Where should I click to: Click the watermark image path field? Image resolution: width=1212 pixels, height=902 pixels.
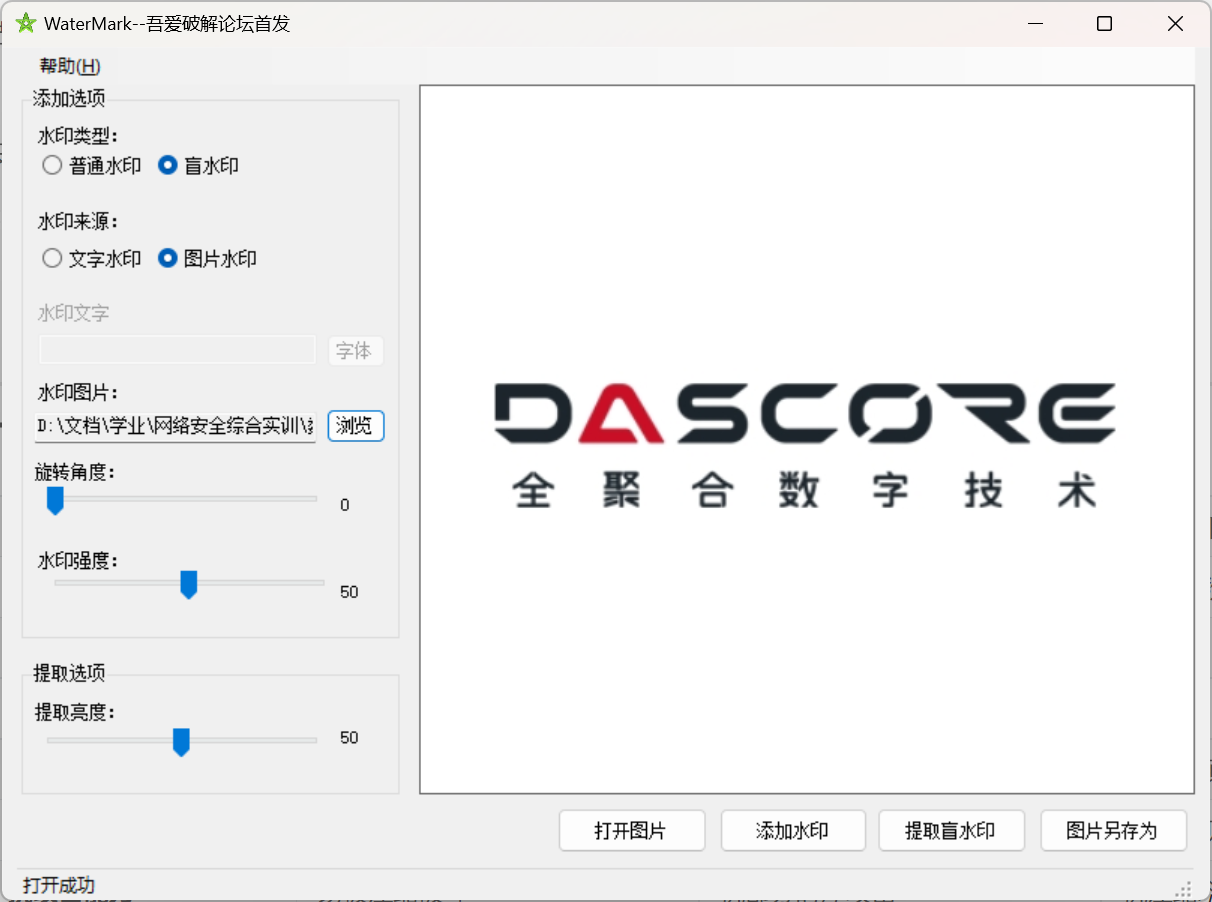point(175,426)
